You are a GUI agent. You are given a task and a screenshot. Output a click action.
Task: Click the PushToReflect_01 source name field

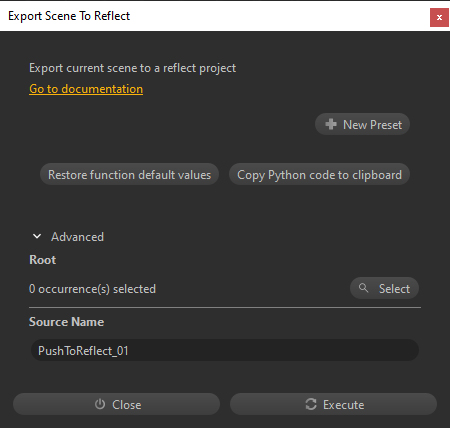pos(225,350)
